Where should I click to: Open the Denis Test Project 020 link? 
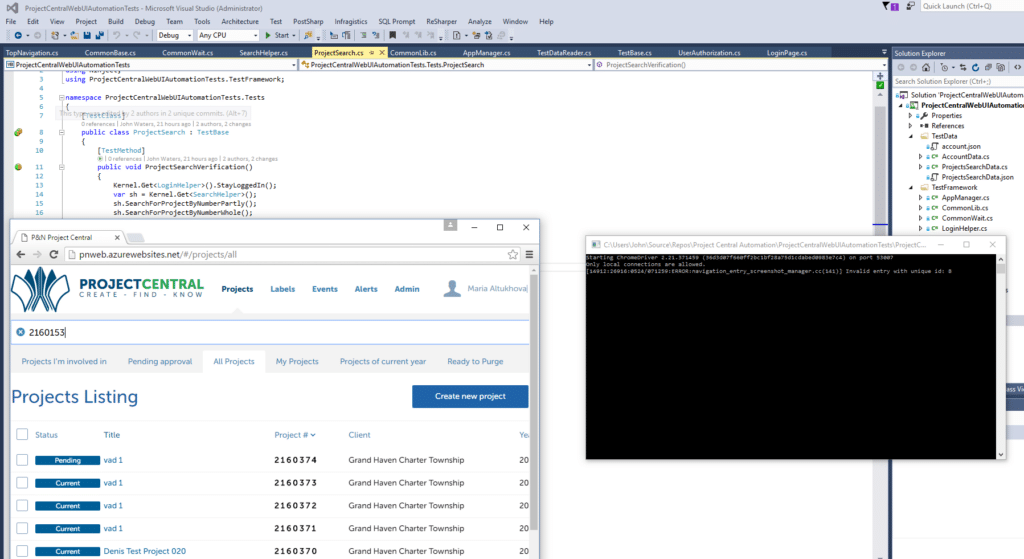(x=144, y=551)
